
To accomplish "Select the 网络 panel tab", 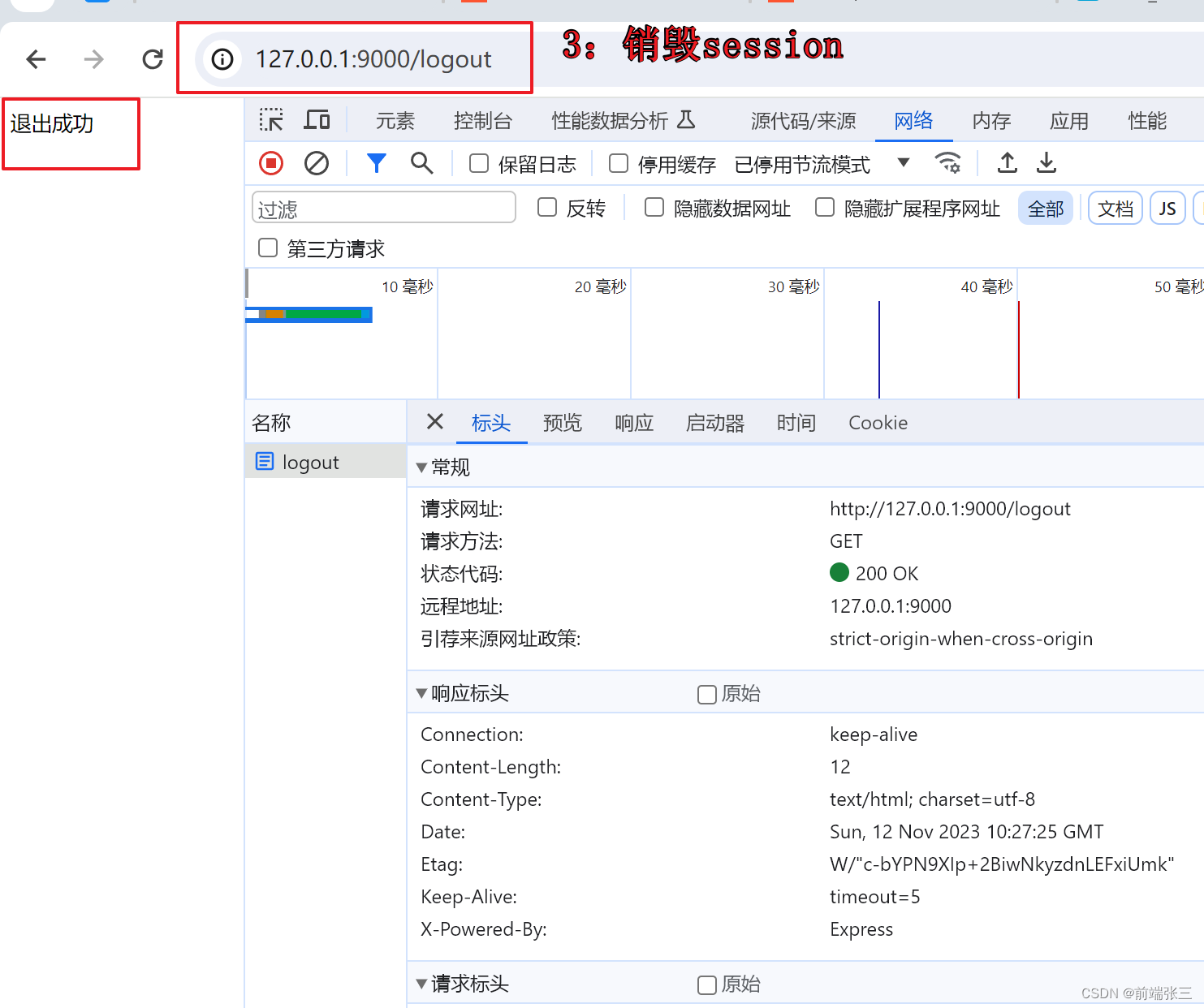I will pos(913,121).
